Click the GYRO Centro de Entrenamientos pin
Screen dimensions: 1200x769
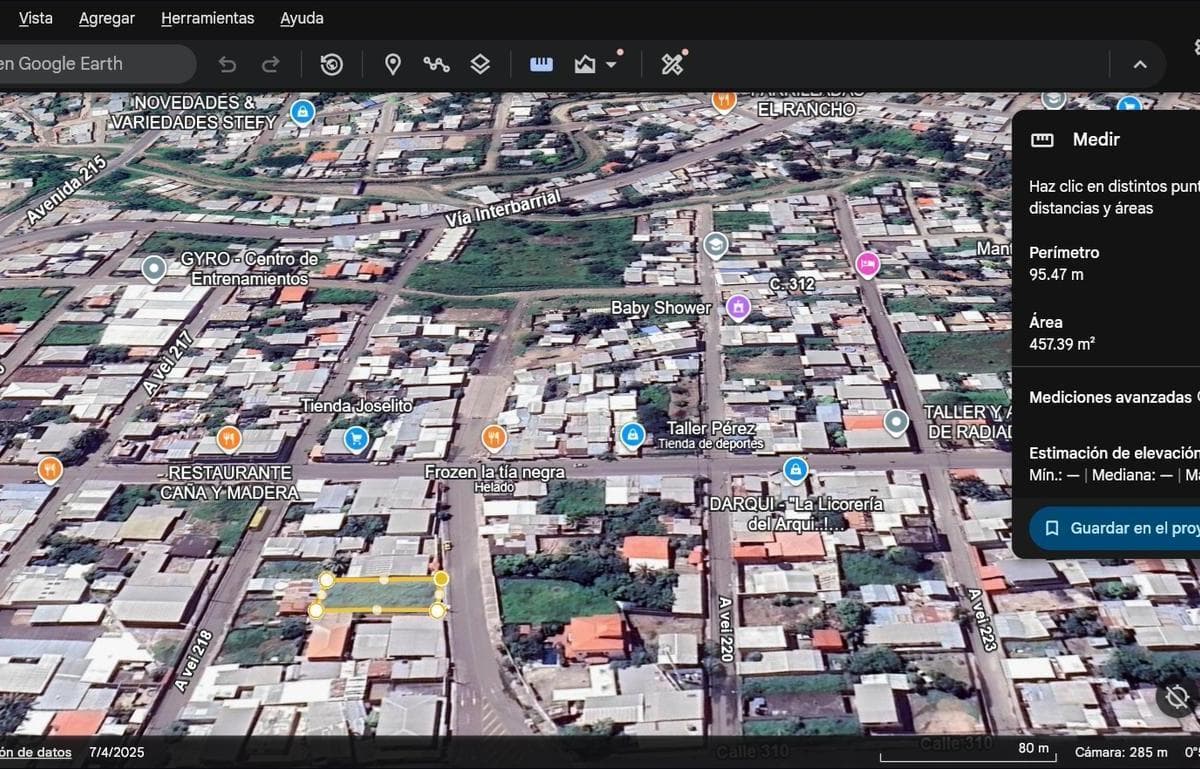(x=153, y=268)
